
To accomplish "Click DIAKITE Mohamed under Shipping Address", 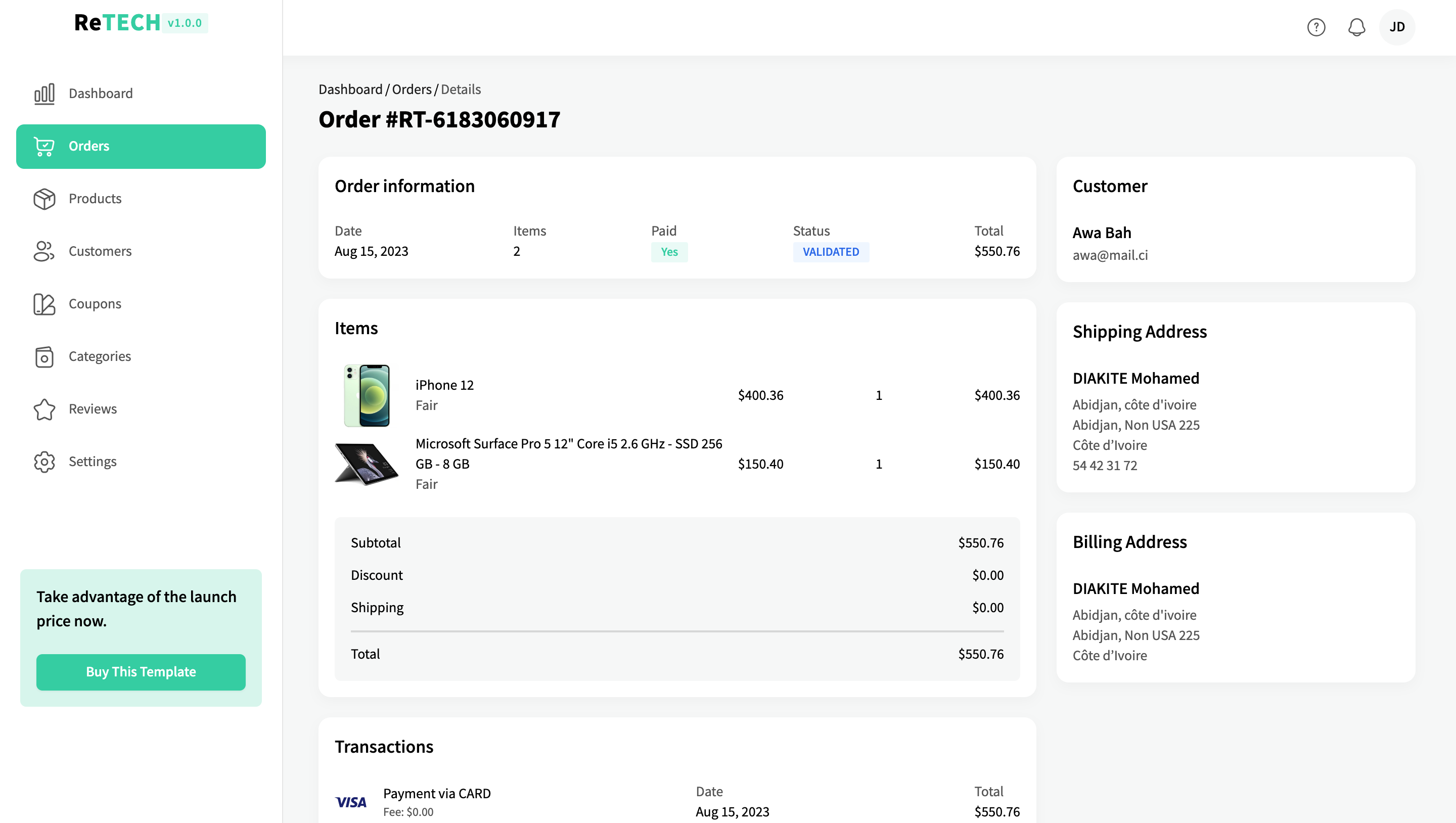I will click(x=1135, y=378).
